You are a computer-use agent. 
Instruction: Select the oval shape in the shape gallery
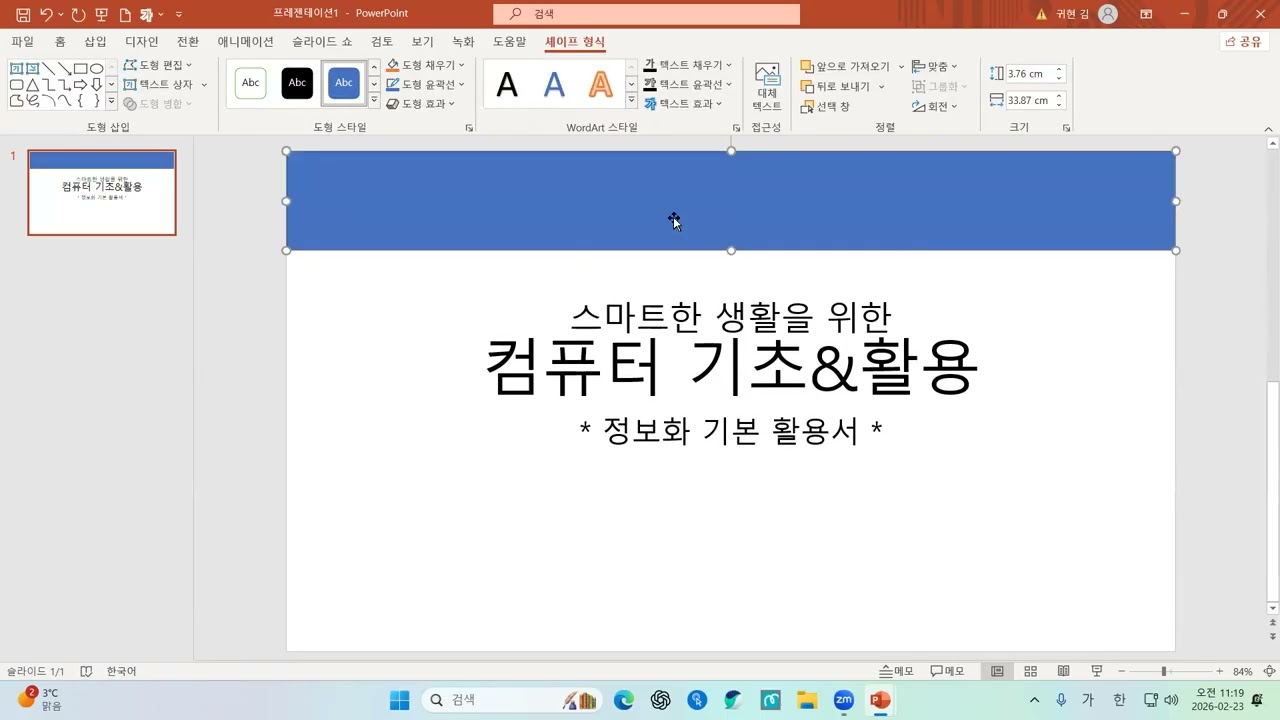tap(97, 69)
